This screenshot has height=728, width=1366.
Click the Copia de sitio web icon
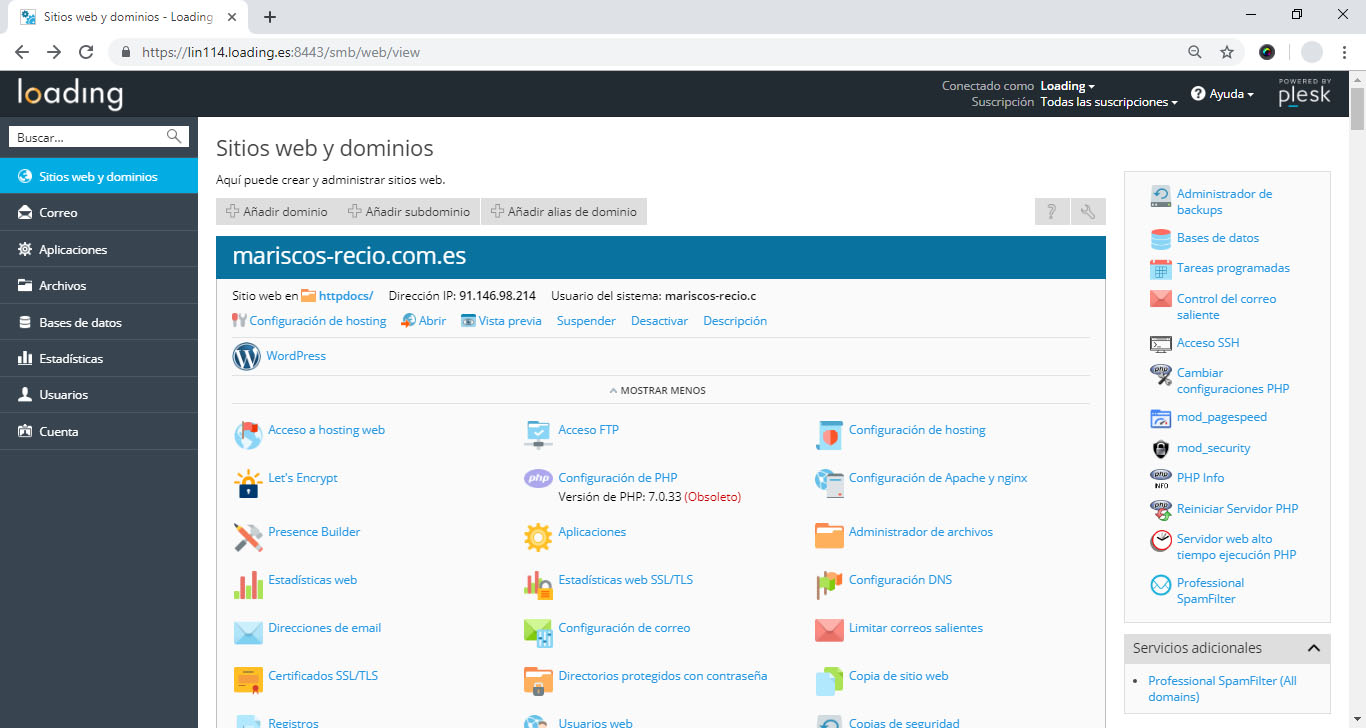[x=829, y=681]
